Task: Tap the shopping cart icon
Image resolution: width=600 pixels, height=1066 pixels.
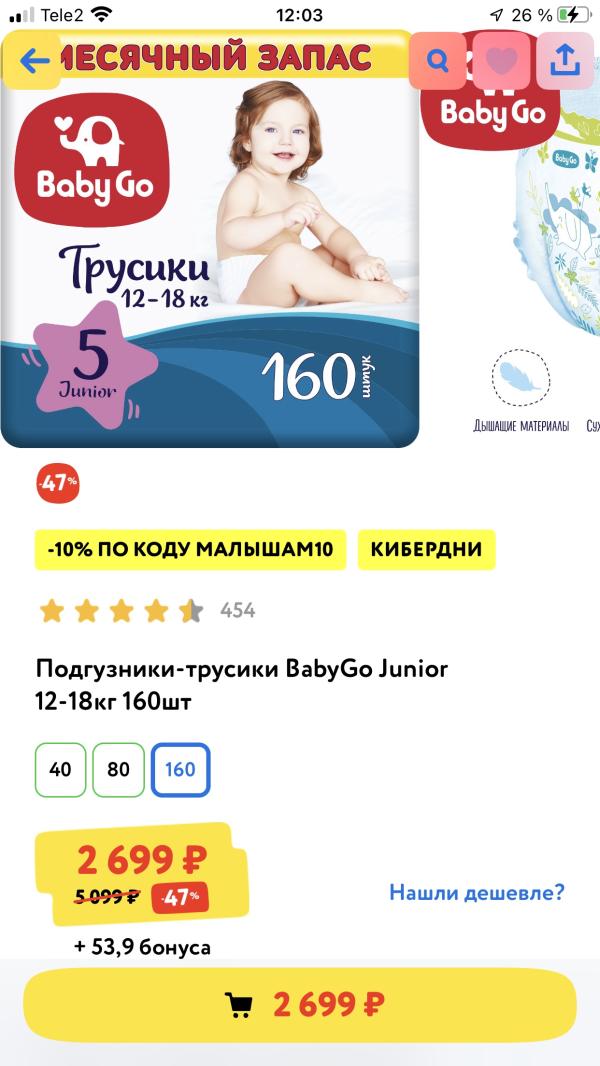Action: [x=238, y=1003]
